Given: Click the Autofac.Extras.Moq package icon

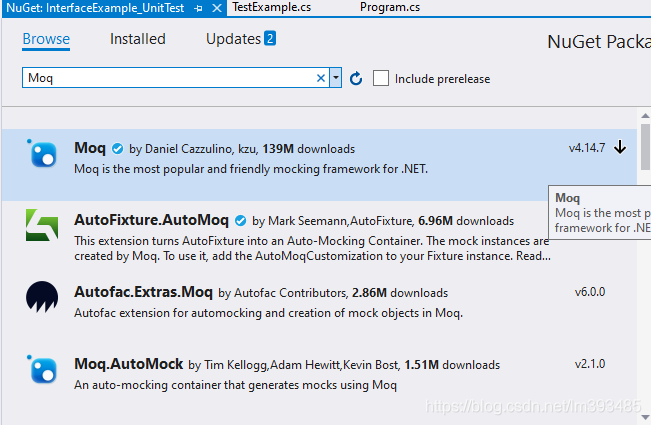Looking at the screenshot, I should coord(42,297).
